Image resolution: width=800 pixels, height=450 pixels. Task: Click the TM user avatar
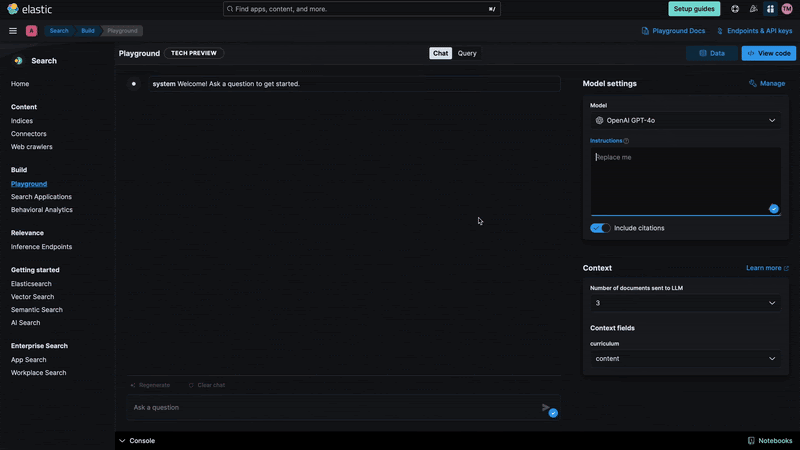click(787, 9)
